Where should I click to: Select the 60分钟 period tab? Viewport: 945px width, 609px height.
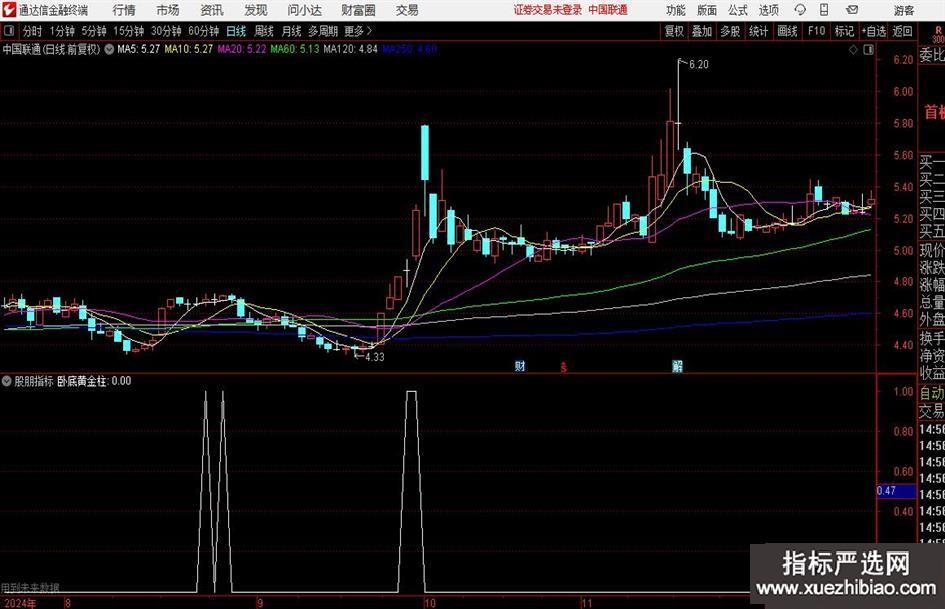pos(203,31)
